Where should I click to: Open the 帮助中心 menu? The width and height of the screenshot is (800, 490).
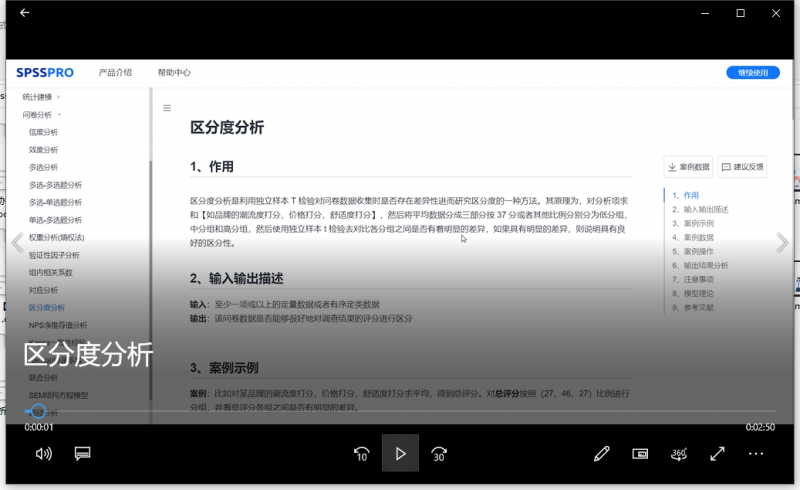[x=174, y=72]
